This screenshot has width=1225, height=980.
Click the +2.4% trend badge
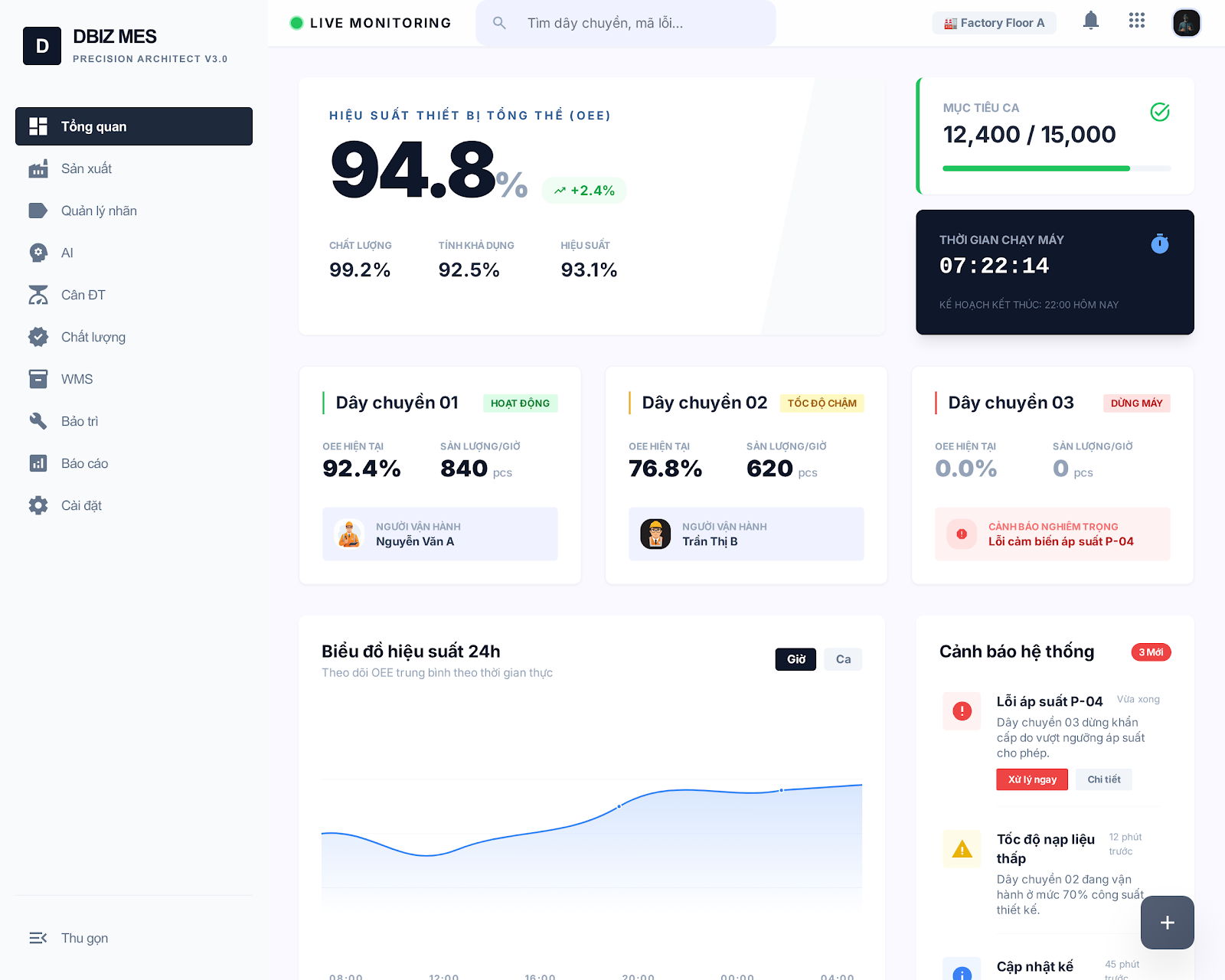point(584,191)
